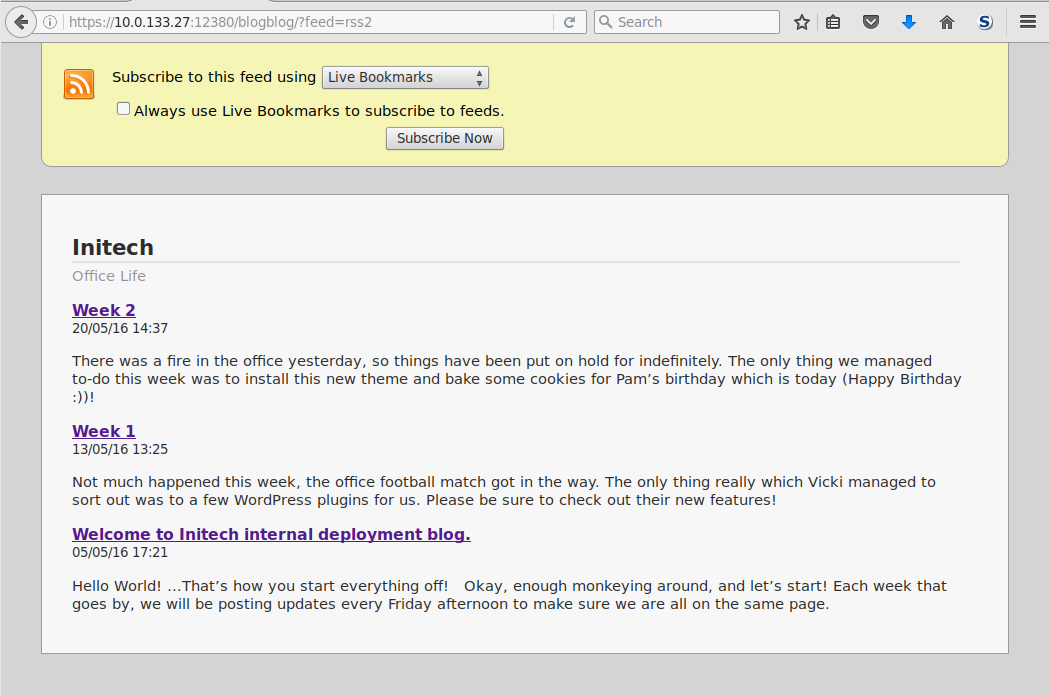
Task: Go to the Firefox Home page icon
Action: coord(946,22)
